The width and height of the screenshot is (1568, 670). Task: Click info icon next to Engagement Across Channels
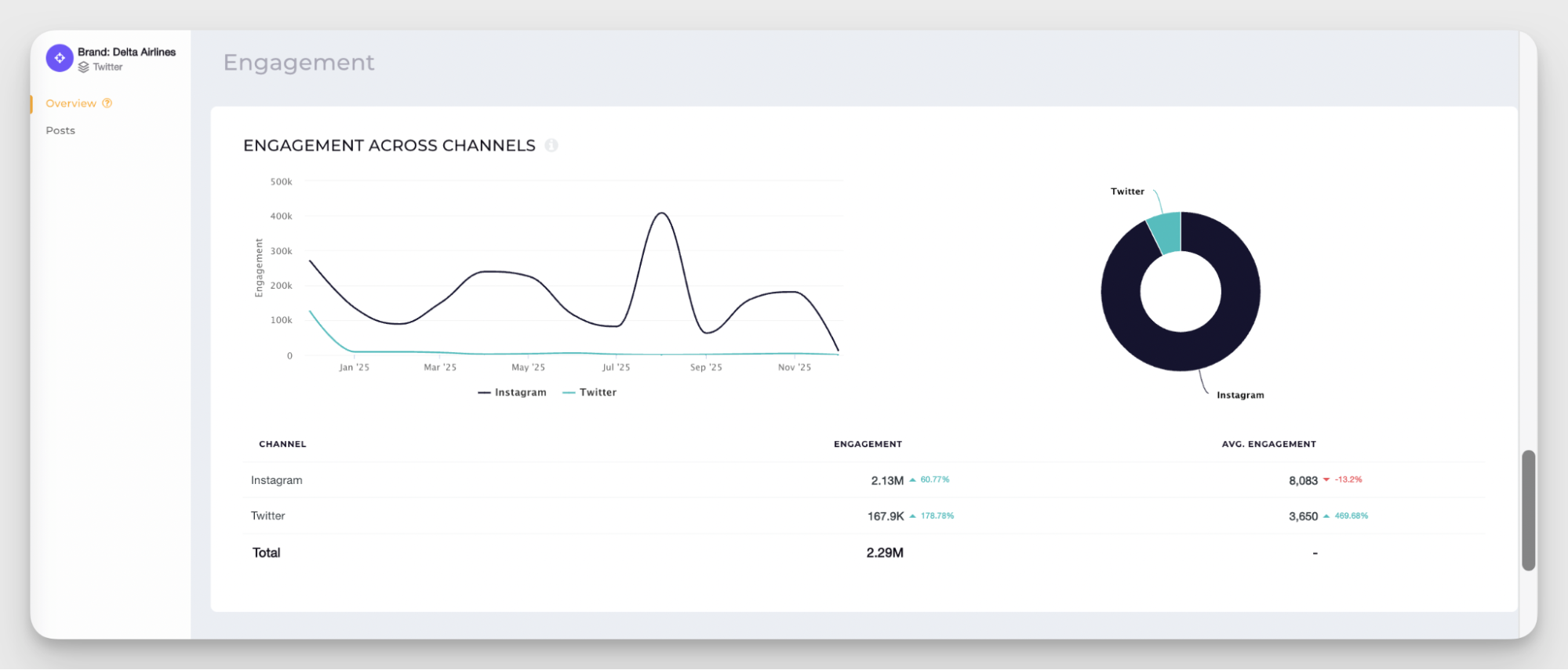551,145
